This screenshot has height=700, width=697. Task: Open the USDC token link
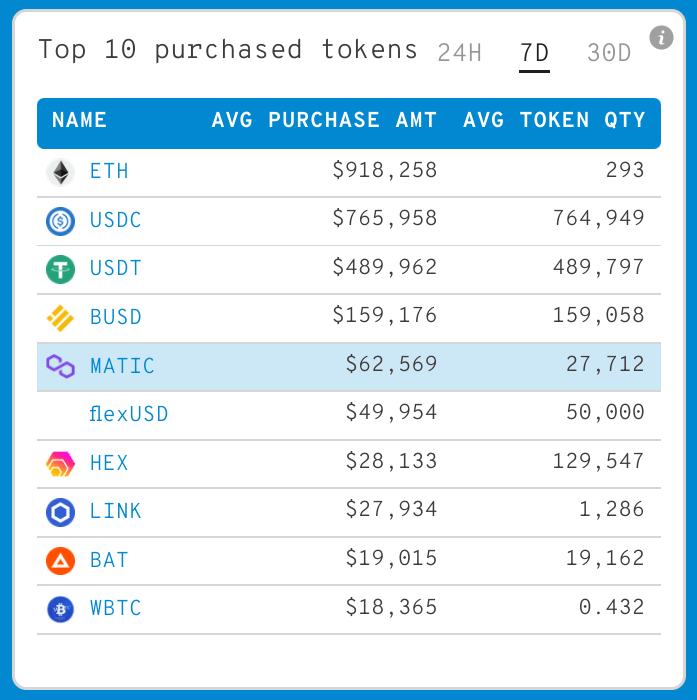pyautogui.click(x=116, y=220)
